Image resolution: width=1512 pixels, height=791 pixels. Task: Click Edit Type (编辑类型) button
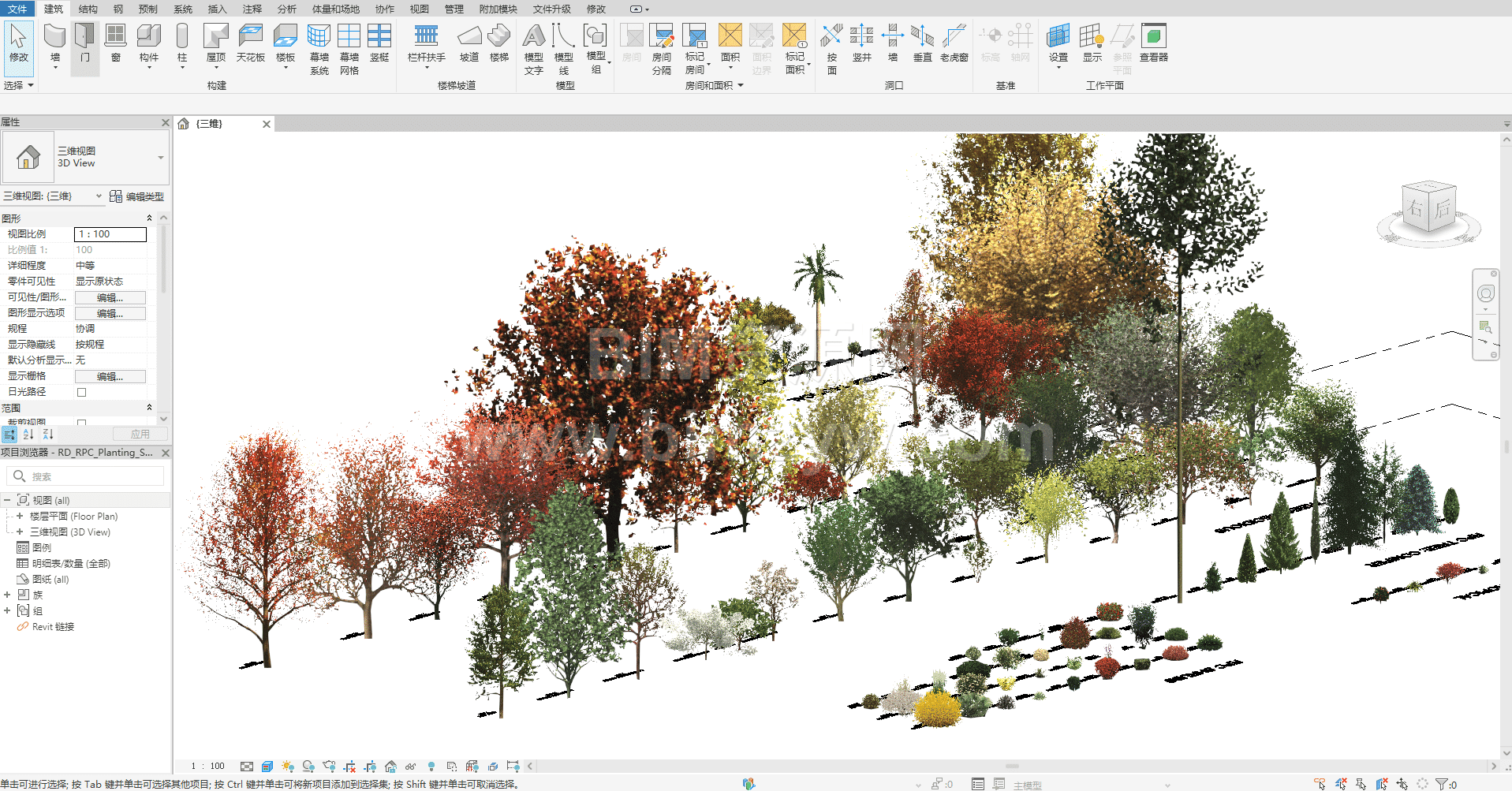click(137, 196)
